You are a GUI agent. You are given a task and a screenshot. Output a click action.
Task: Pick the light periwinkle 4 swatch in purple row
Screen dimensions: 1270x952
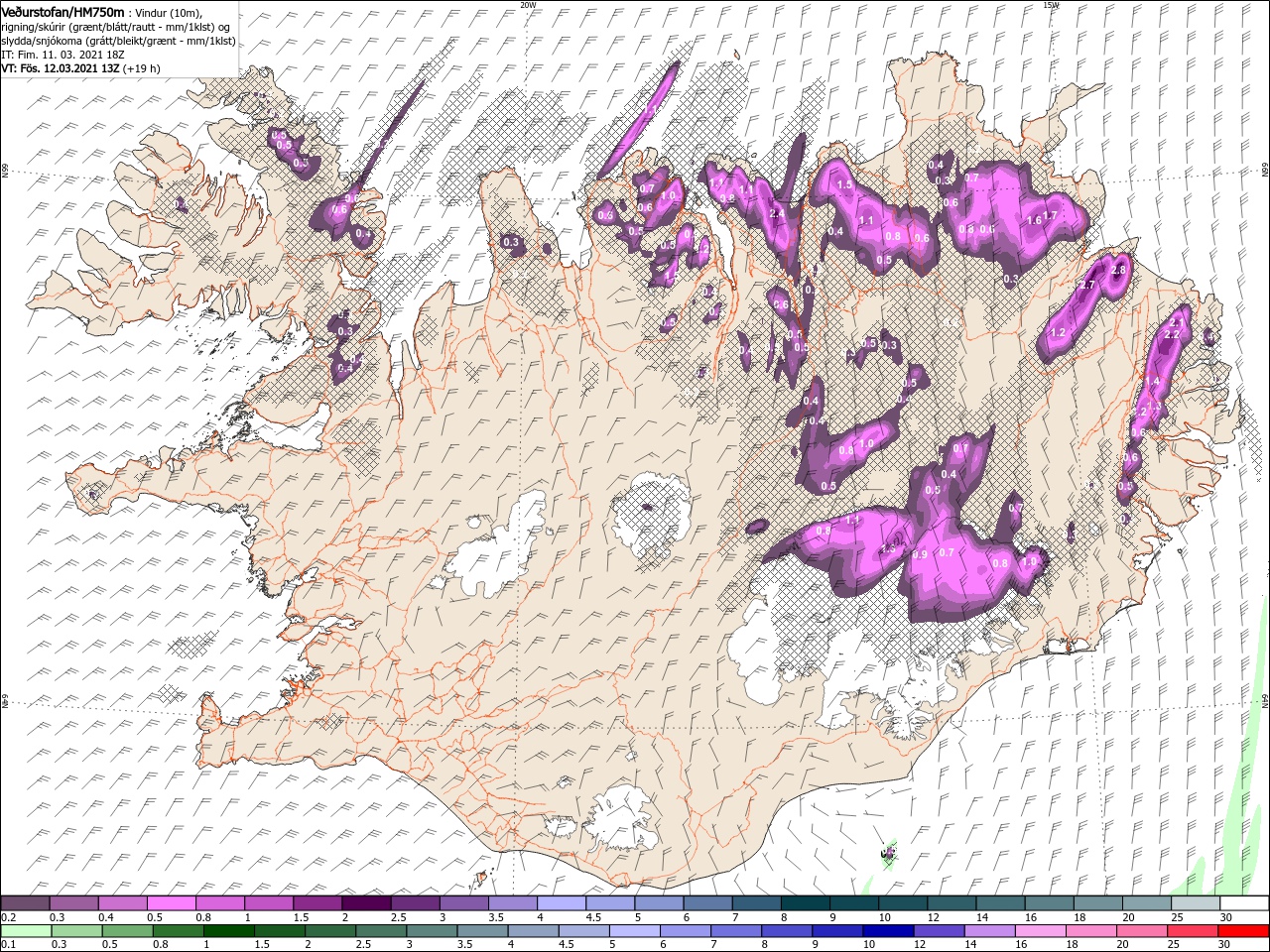562,902
